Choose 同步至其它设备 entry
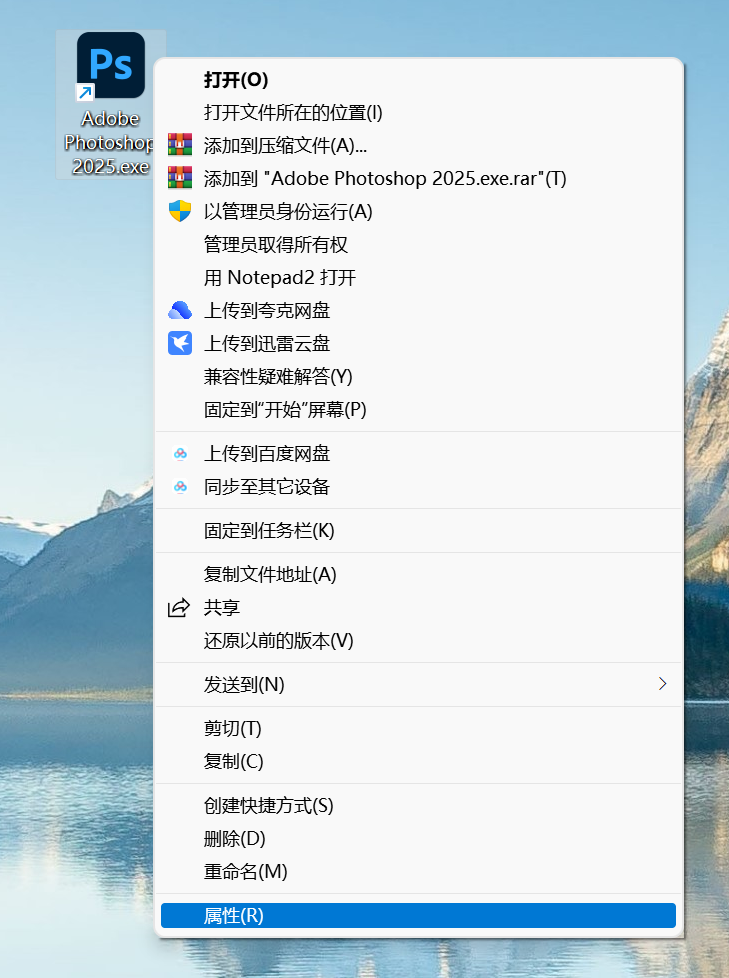 pos(418,487)
